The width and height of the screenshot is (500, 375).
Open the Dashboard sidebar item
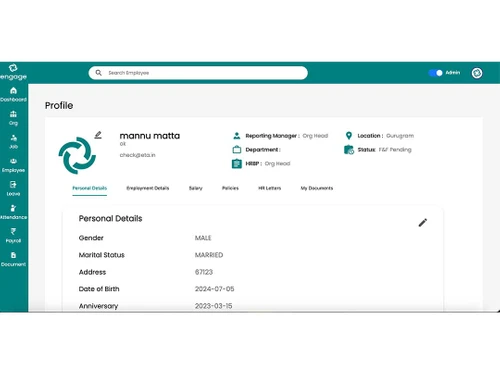[x=13, y=94]
